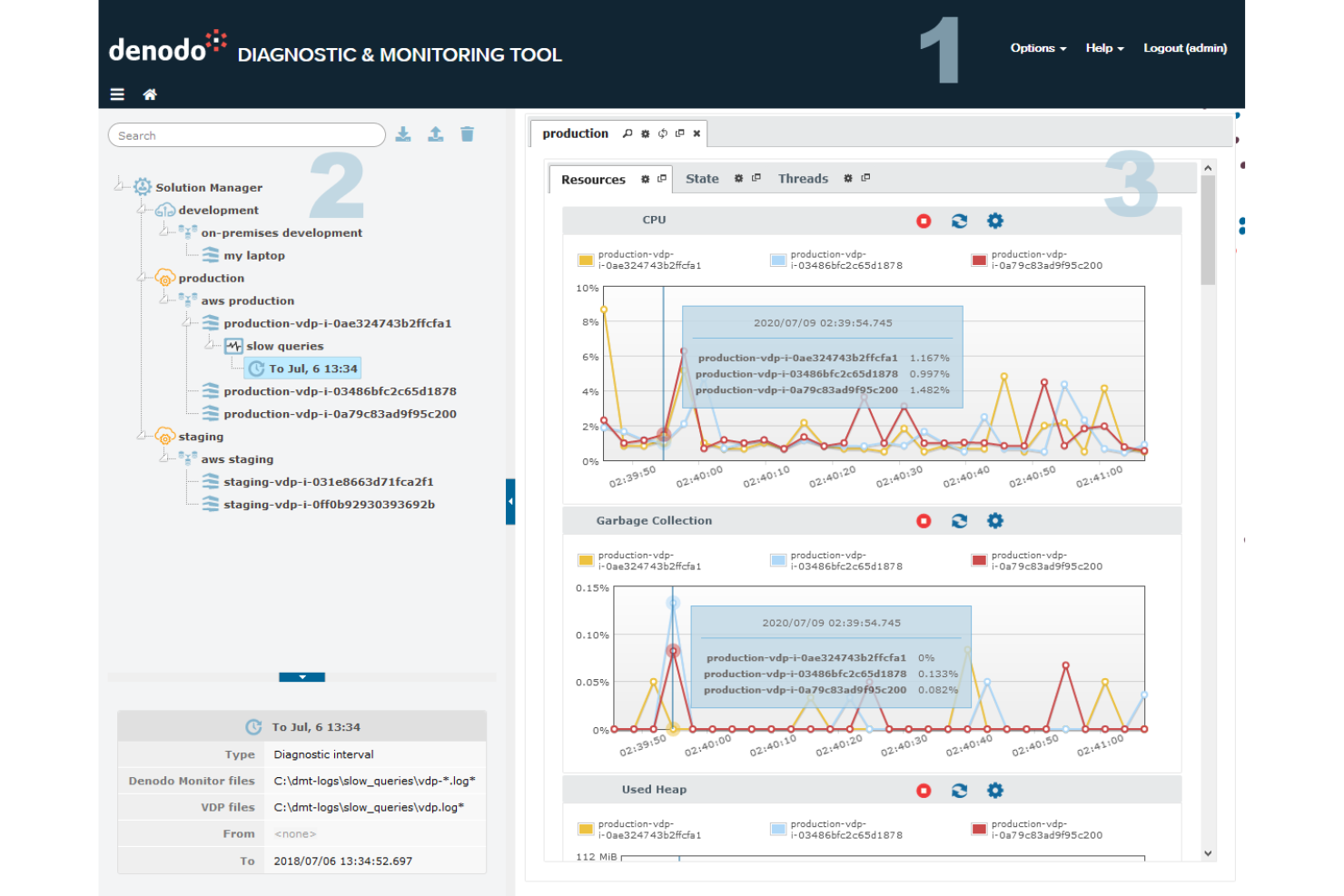Select staging-vdp-i-031e8663d71fca2f1 in tree
Screen dimensions: 1344x896
point(318,482)
